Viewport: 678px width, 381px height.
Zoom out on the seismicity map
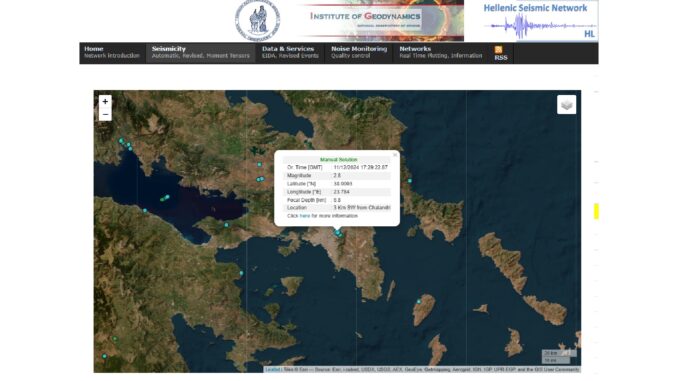tap(105, 114)
